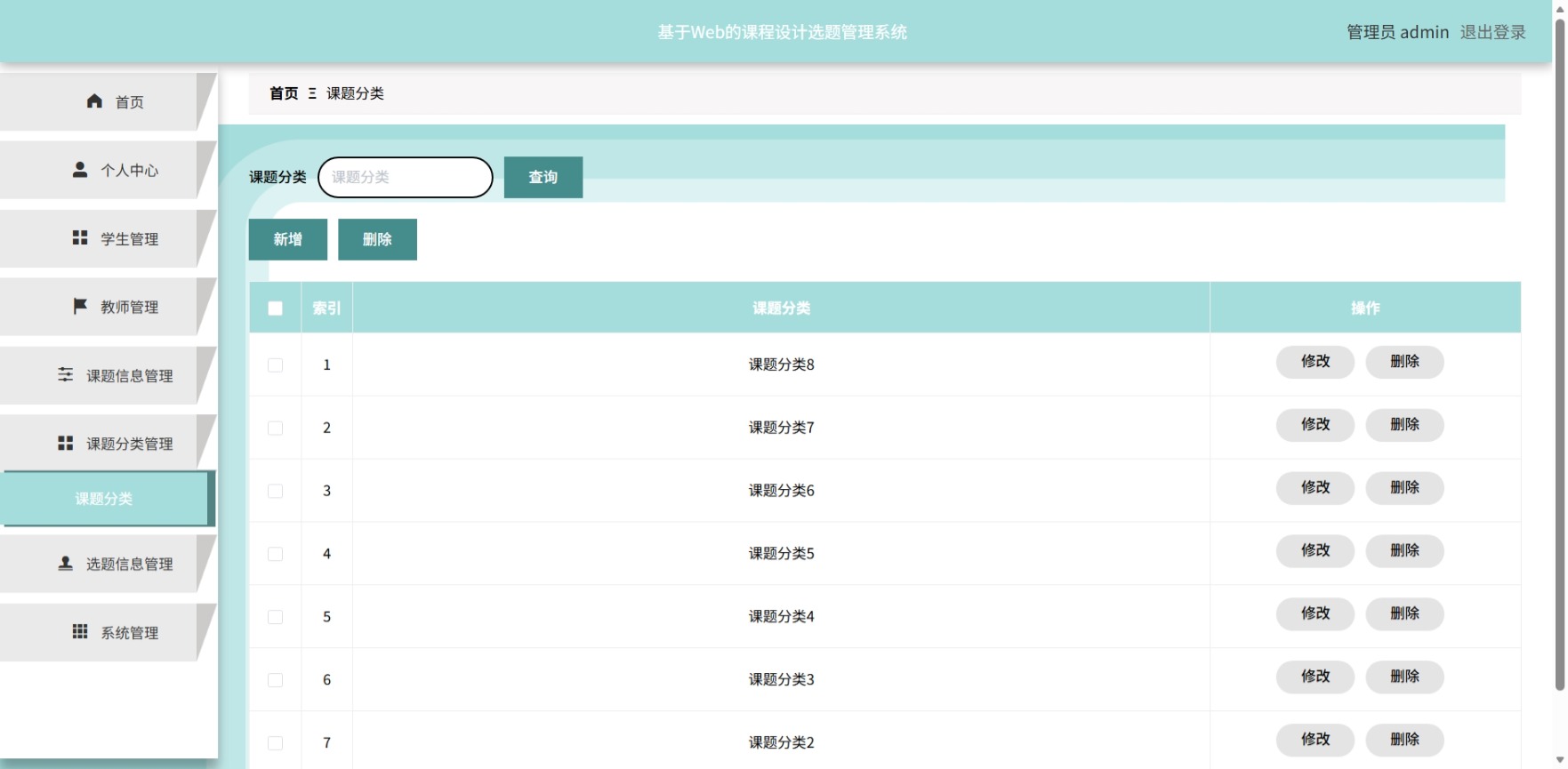Collapse 课题分类管理 sidebar menu
Viewport: 1568px width, 769px height.
[x=108, y=444]
